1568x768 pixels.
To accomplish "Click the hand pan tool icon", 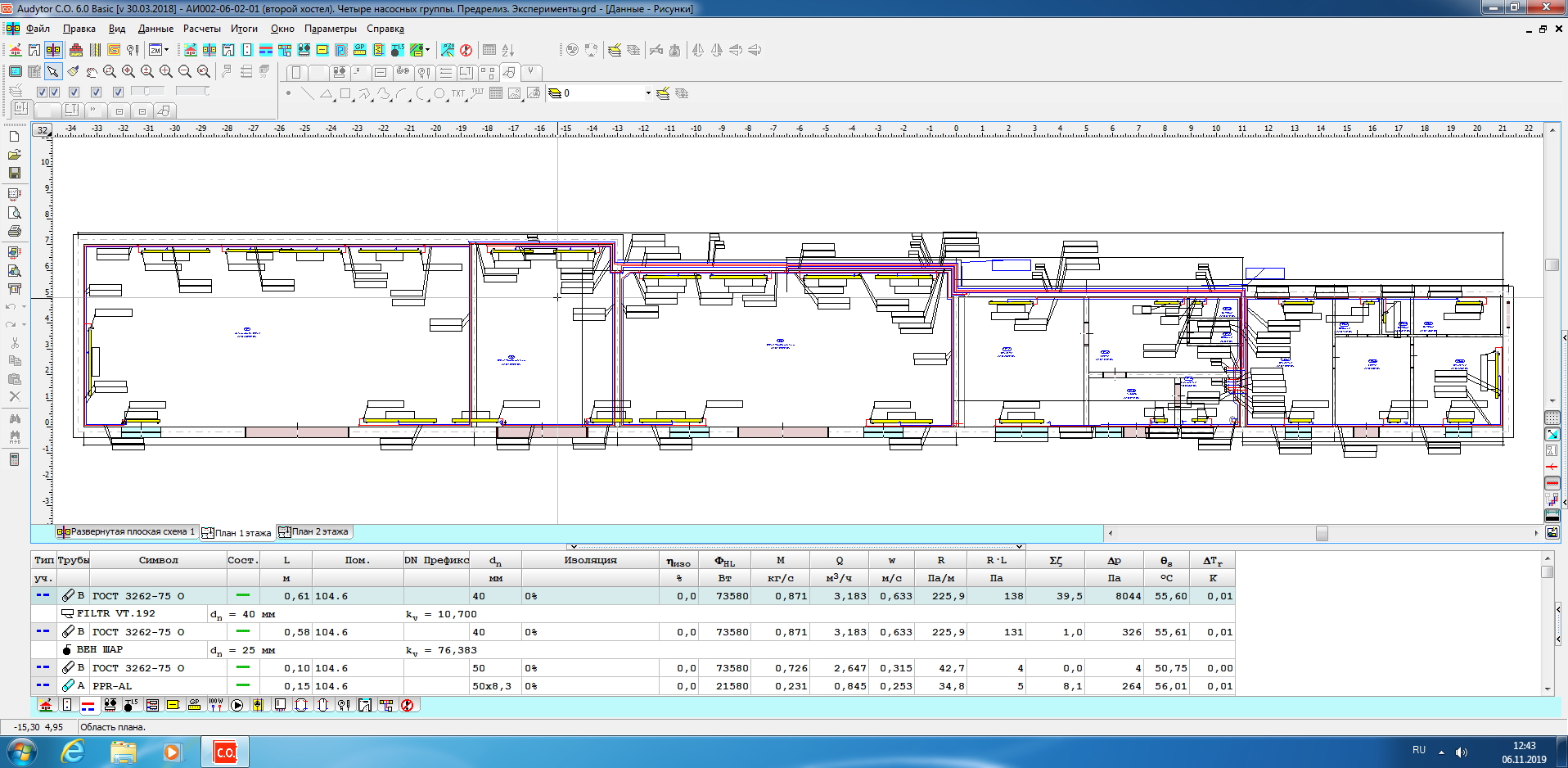I will coord(91,72).
